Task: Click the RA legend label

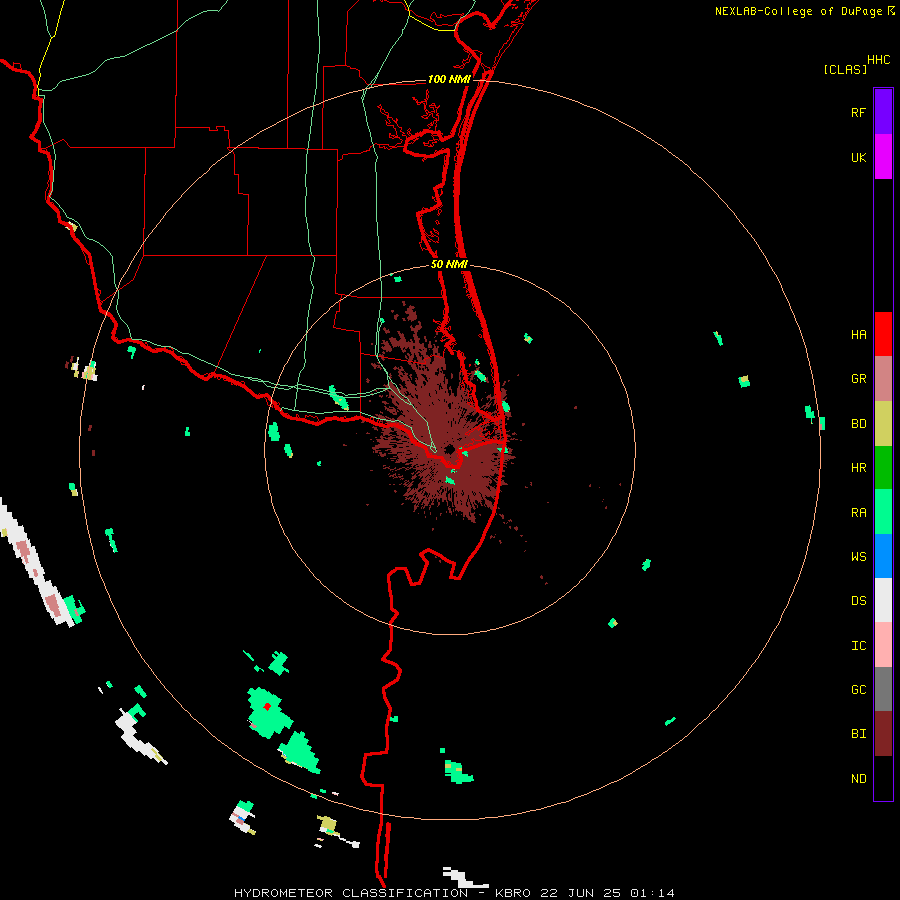Action: (858, 513)
